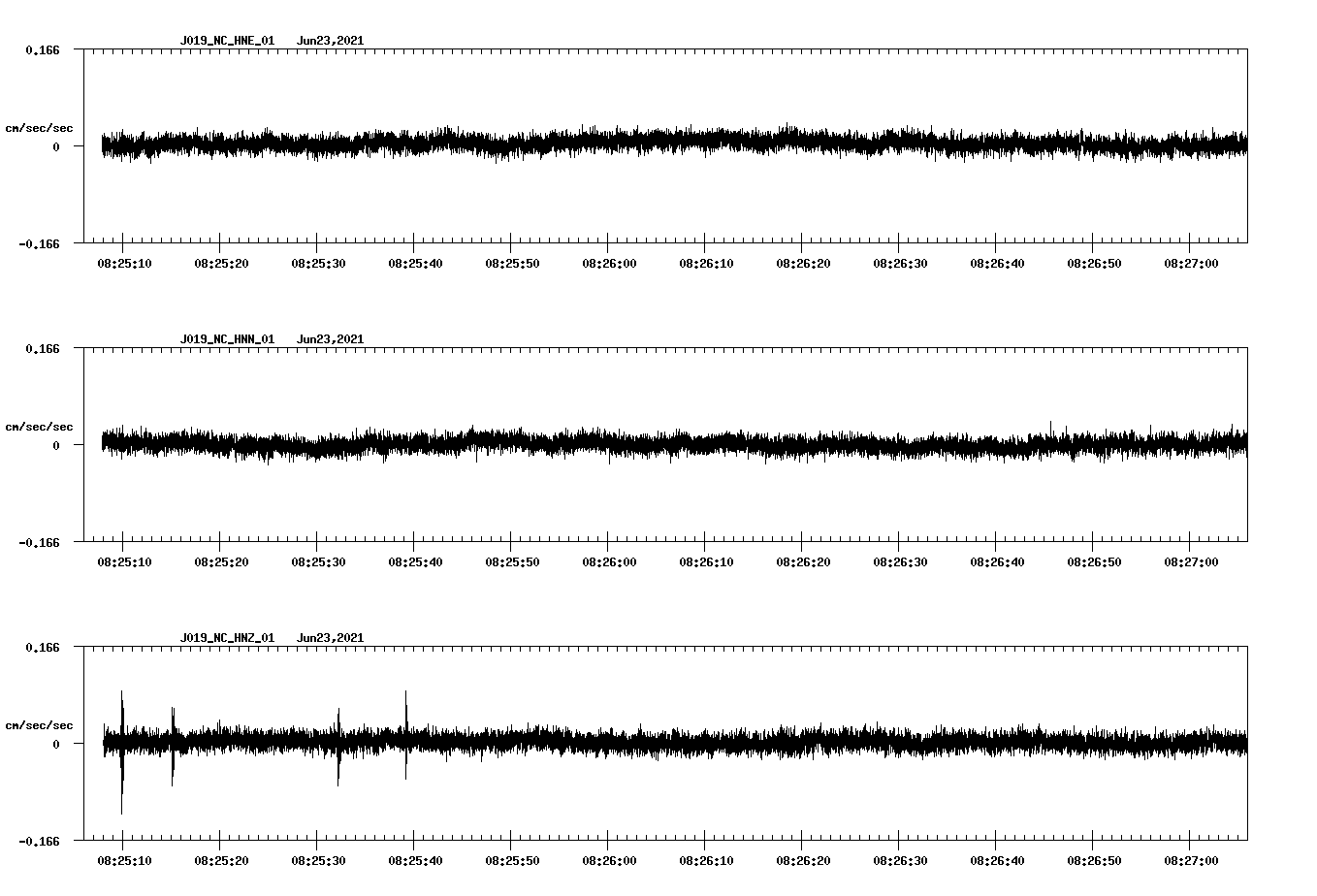
Task: Select the Jun23,2021 date beside J019_NC_HNN_01
Action: [x=330, y=339]
